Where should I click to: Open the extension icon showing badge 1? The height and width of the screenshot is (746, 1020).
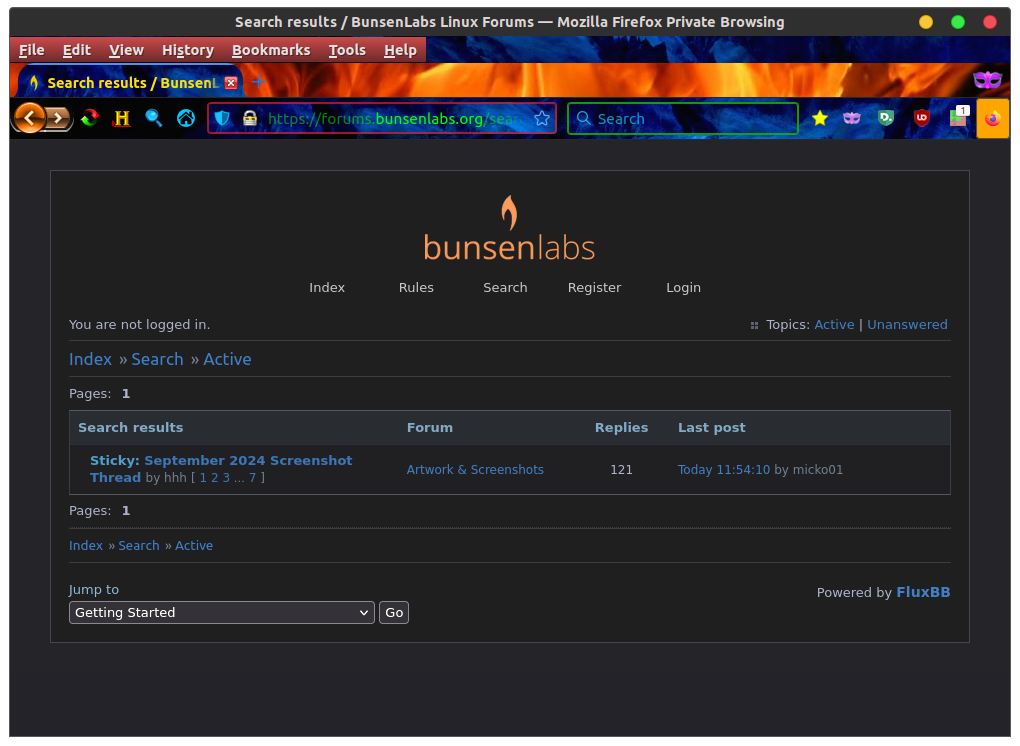point(959,116)
